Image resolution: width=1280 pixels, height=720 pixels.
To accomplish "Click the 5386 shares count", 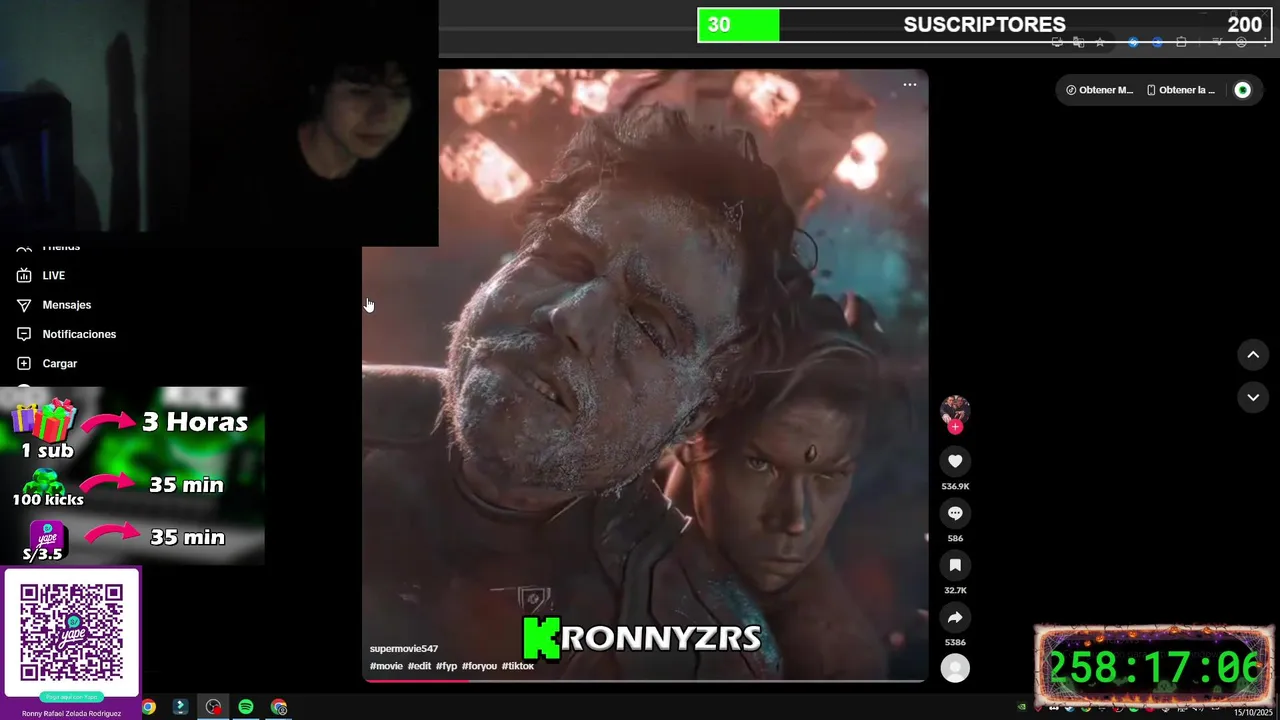I will coord(955,642).
